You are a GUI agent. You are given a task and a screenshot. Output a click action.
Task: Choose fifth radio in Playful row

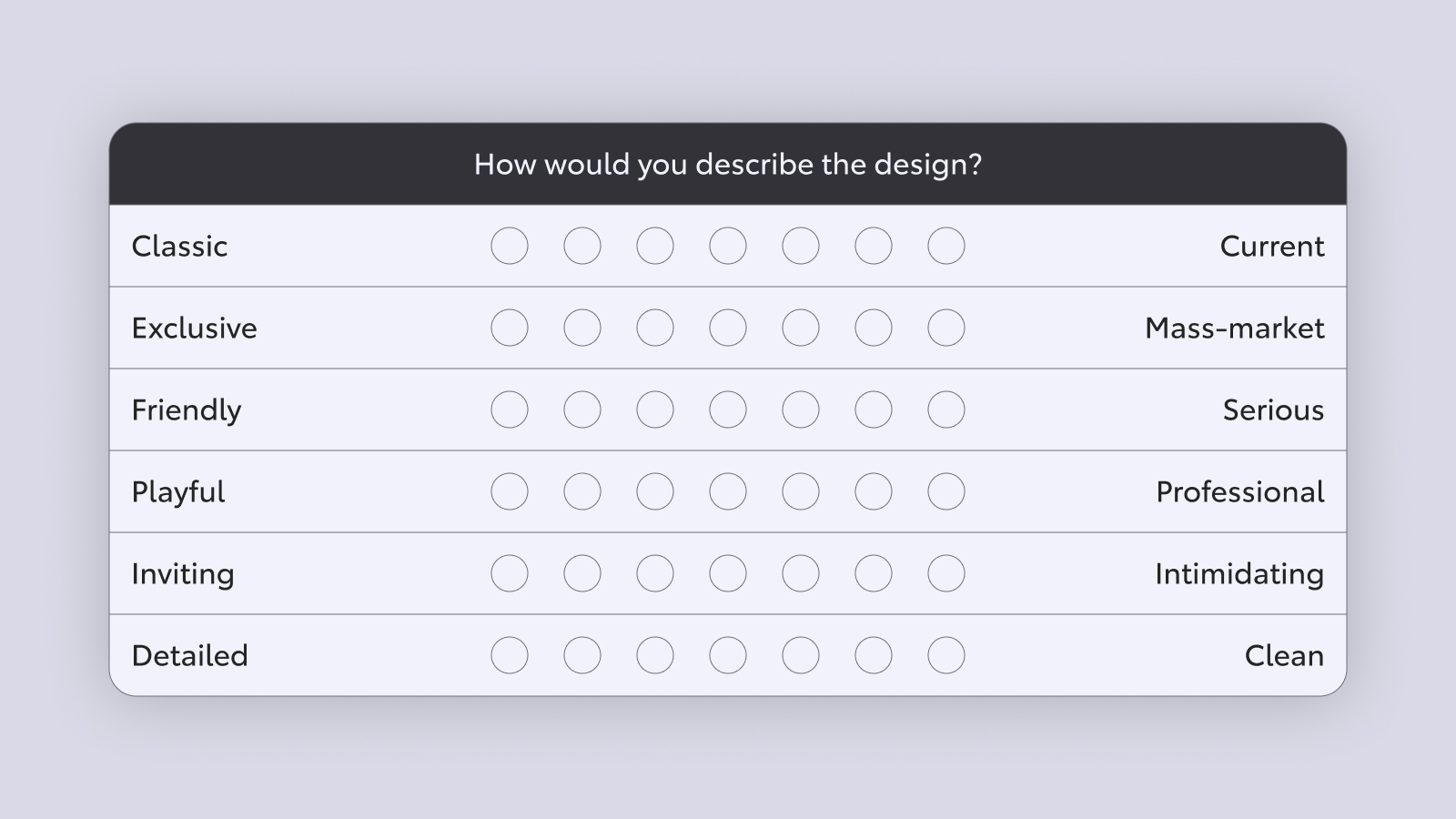pyautogui.click(x=801, y=491)
